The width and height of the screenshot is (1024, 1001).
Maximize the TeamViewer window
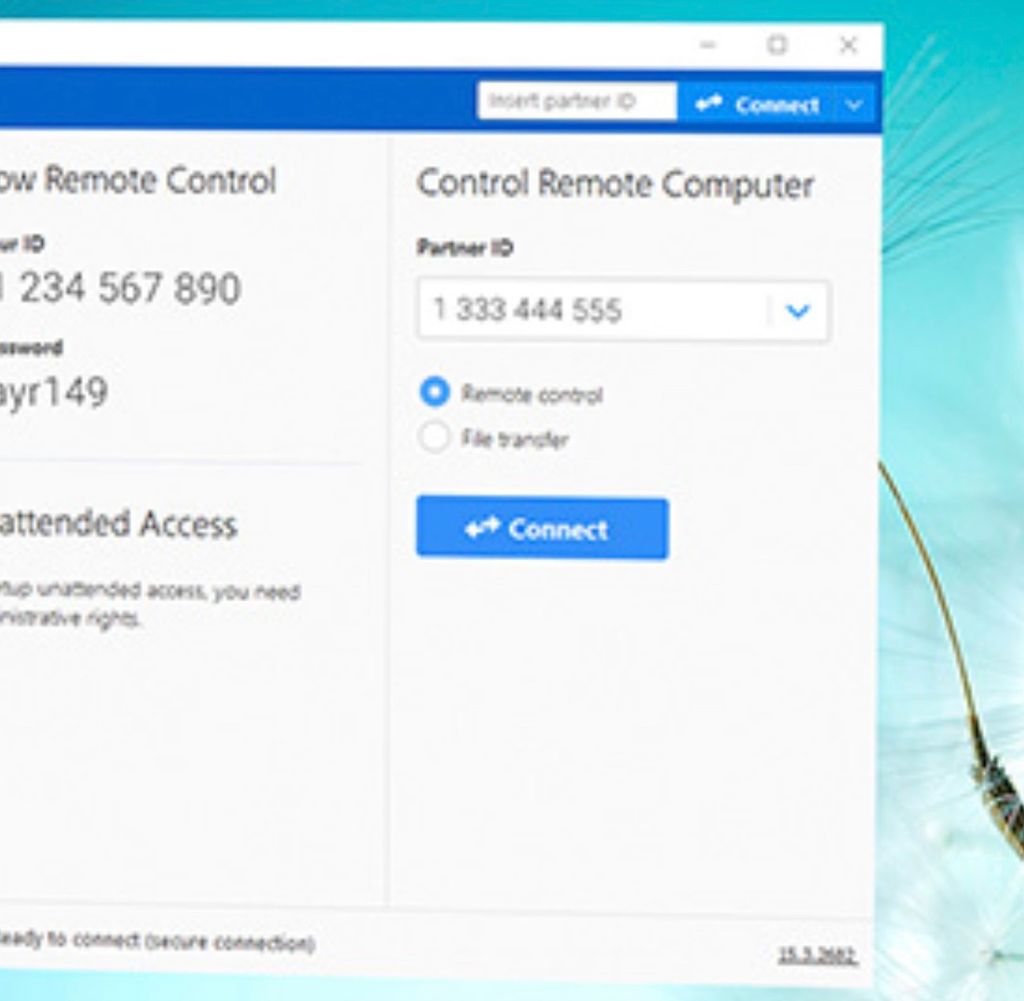click(x=777, y=45)
